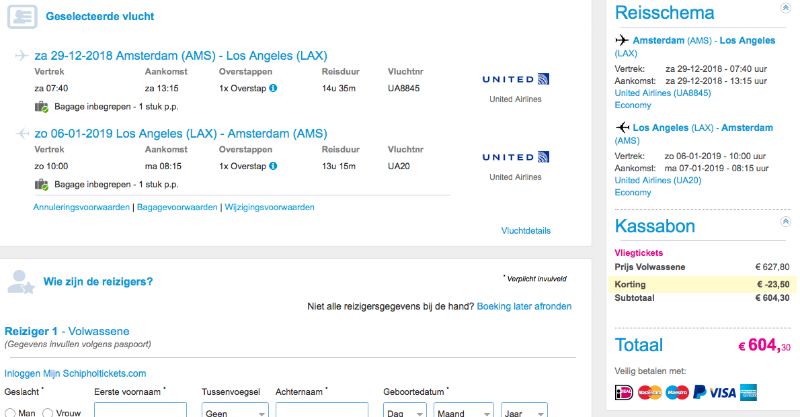Click the American Express card icon
This screenshot has width=800, height=417.
pos(750,391)
